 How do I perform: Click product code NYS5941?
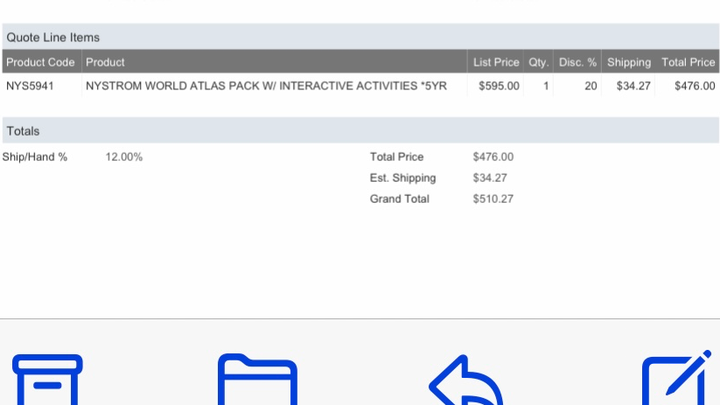30,86
